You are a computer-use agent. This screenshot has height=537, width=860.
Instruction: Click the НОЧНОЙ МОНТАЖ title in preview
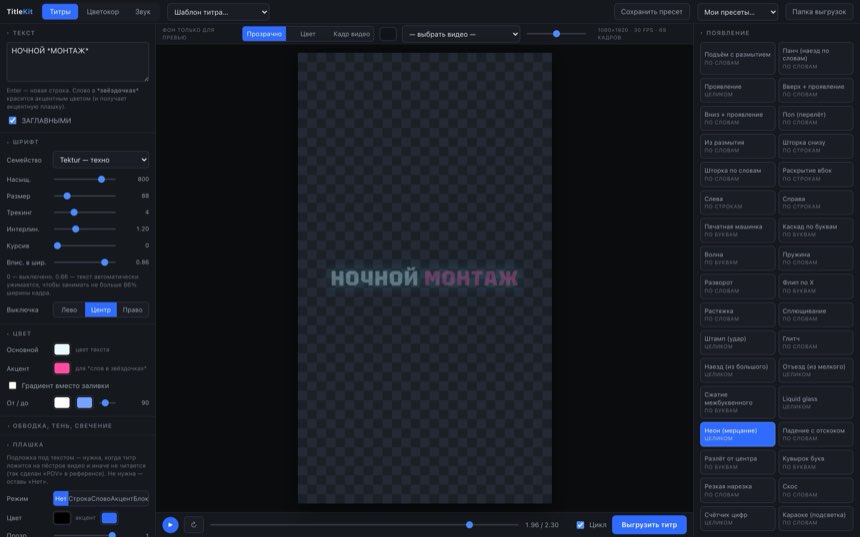tap(424, 278)
